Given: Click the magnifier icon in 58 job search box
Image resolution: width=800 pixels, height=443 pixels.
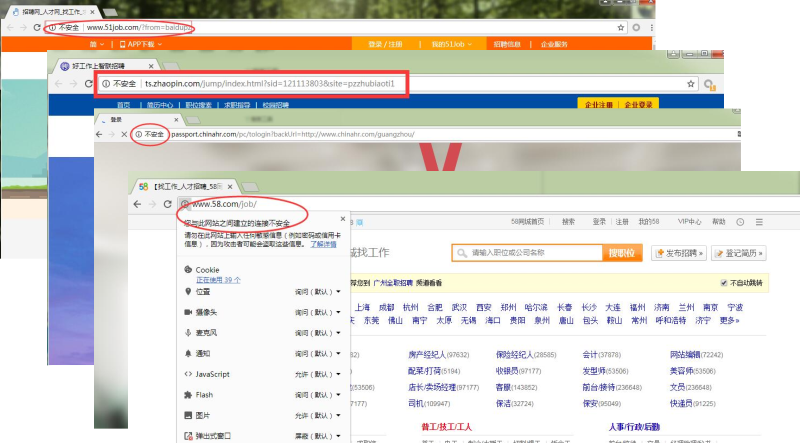Looking at the screenshot, I should 462,253.
